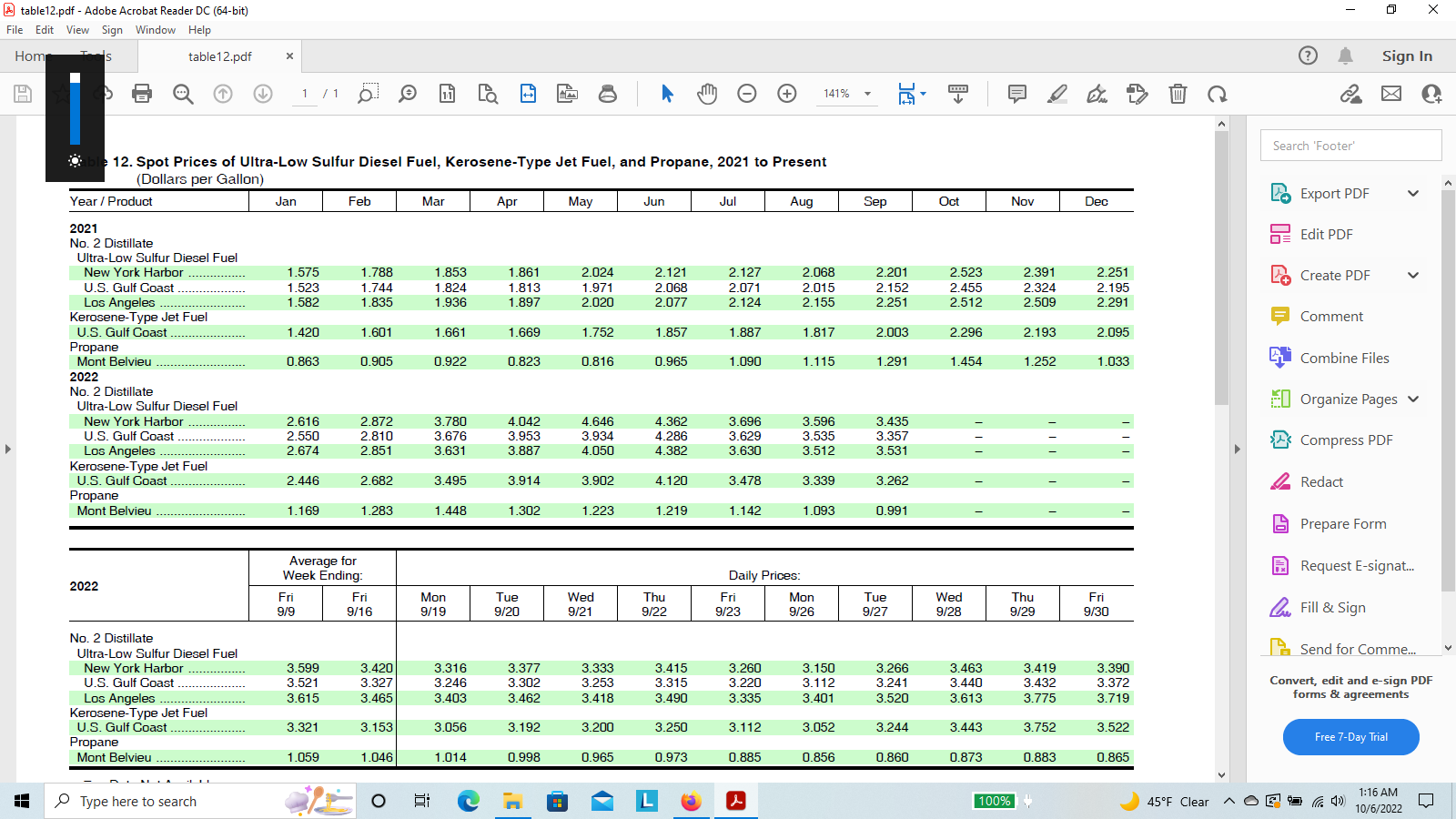Open Fill & Sign tool

click(x=1318, y=607)
